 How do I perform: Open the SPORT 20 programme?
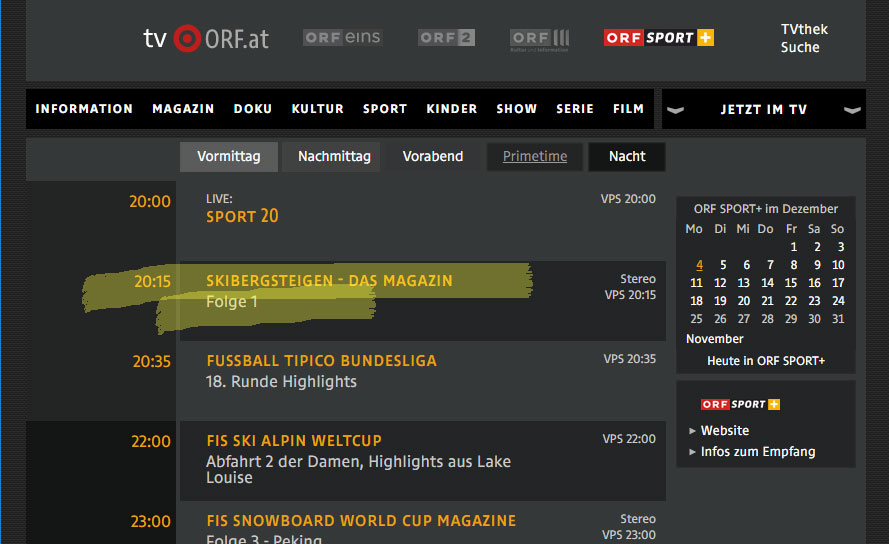242,216
